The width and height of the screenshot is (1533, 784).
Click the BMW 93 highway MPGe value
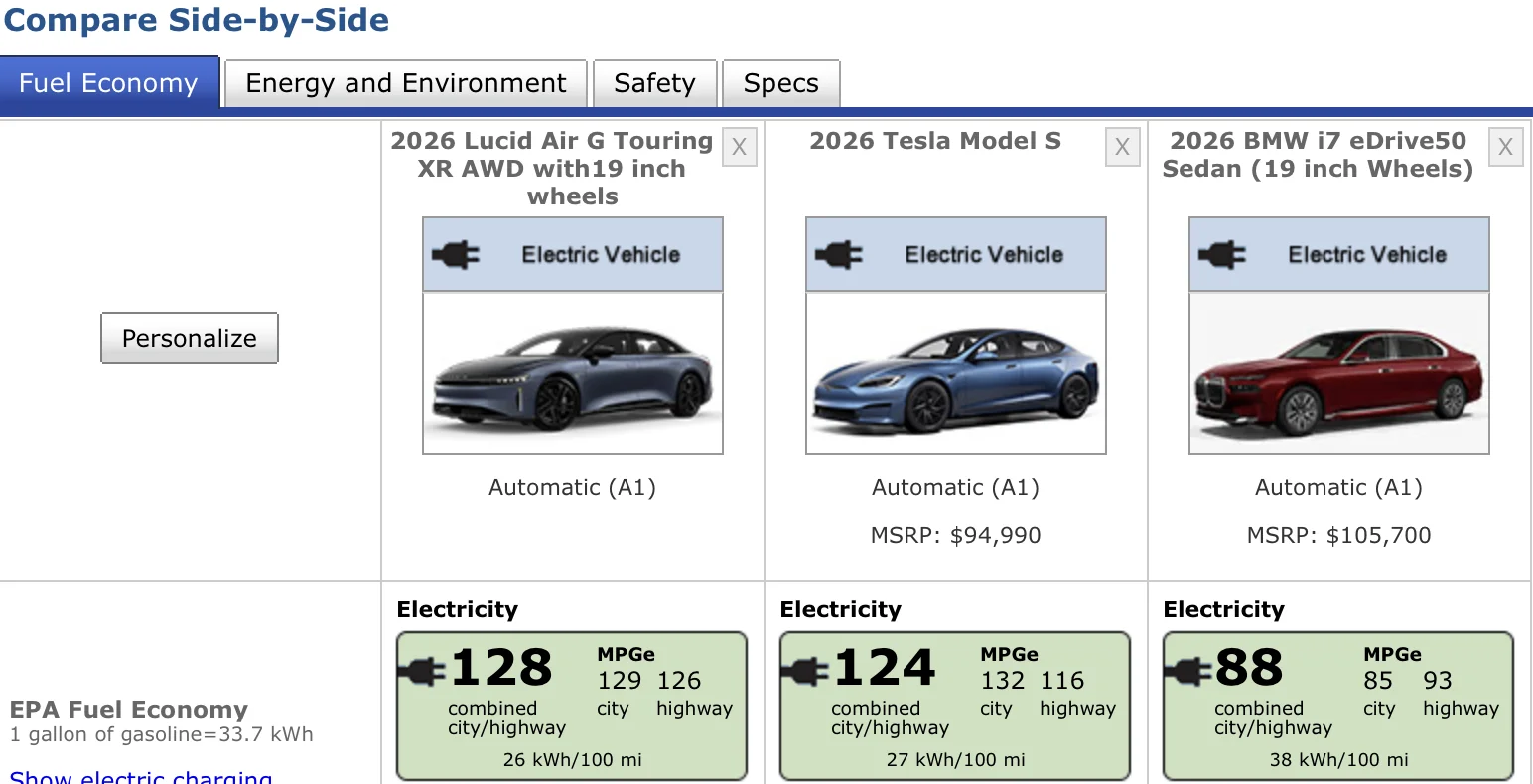1438,681
